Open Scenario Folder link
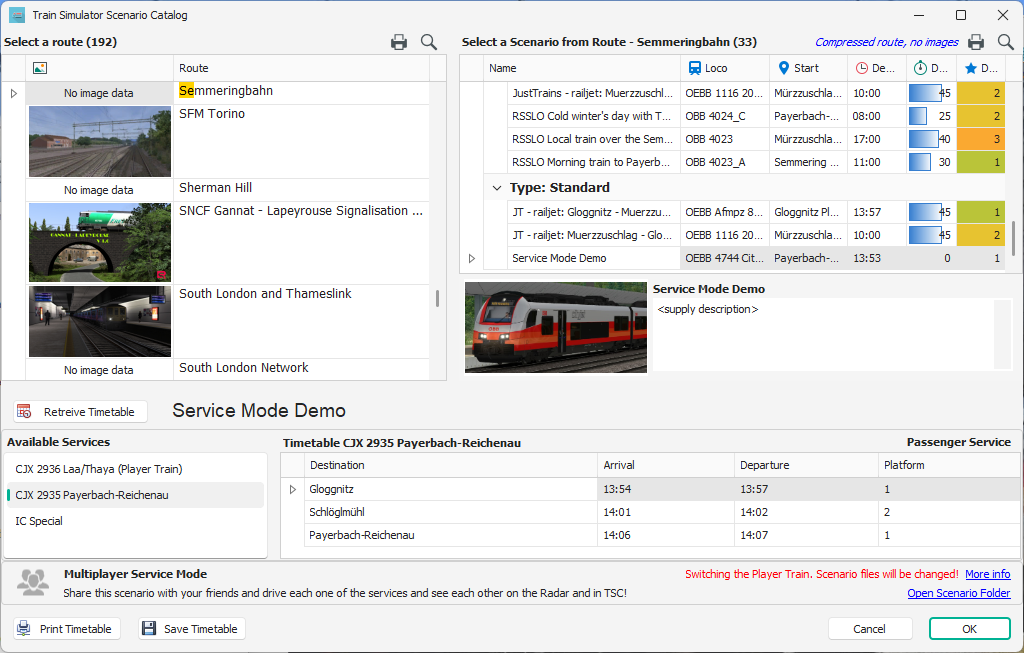Screen dimensions: 1024x653 [x=959, y=593]
